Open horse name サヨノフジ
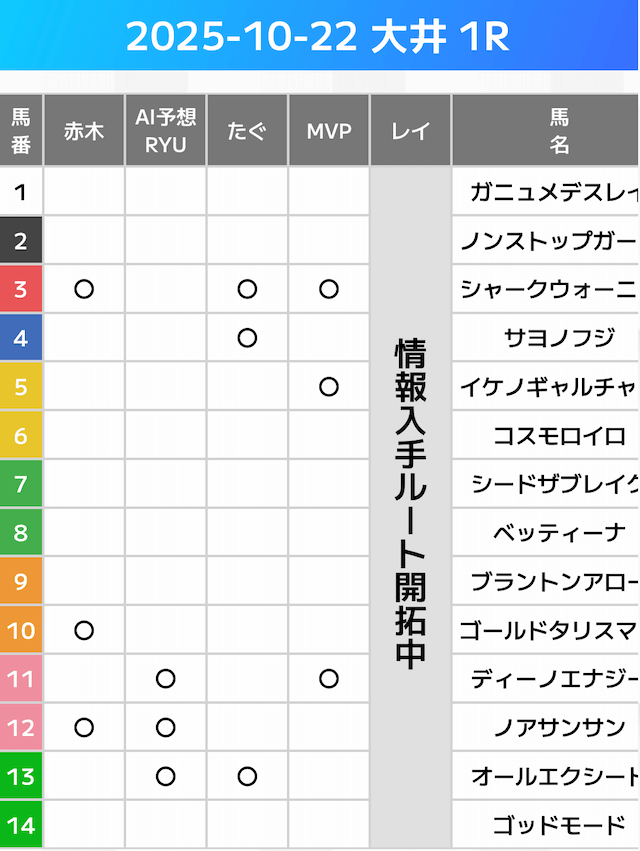Viewport: 640px width, 851px height. coord(559,338)
